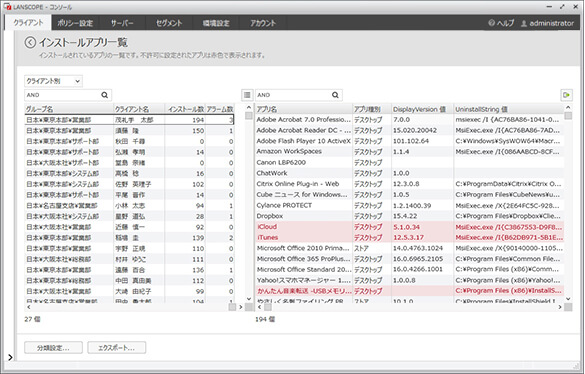Click the app list horizontal scrollbar thumb

pos(268,307)
